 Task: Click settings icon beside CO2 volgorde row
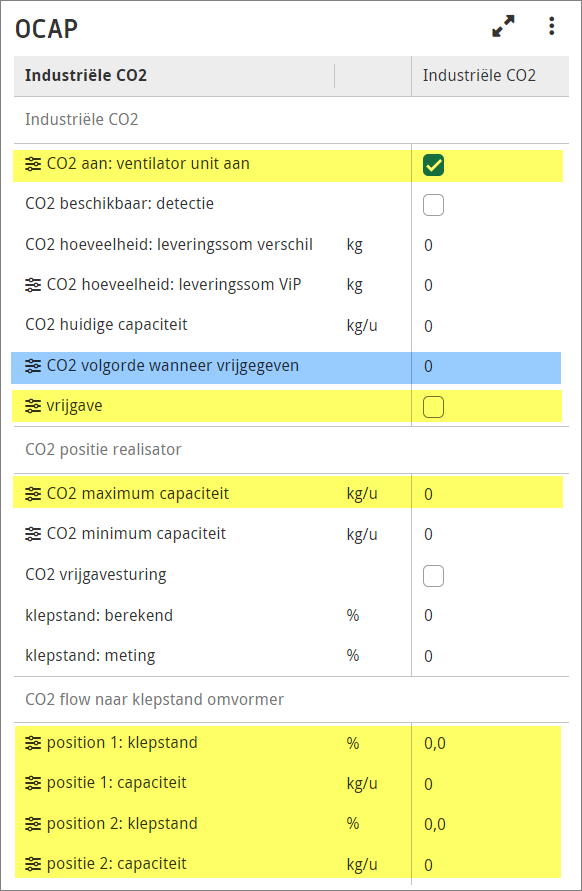[x=33, y=366]
